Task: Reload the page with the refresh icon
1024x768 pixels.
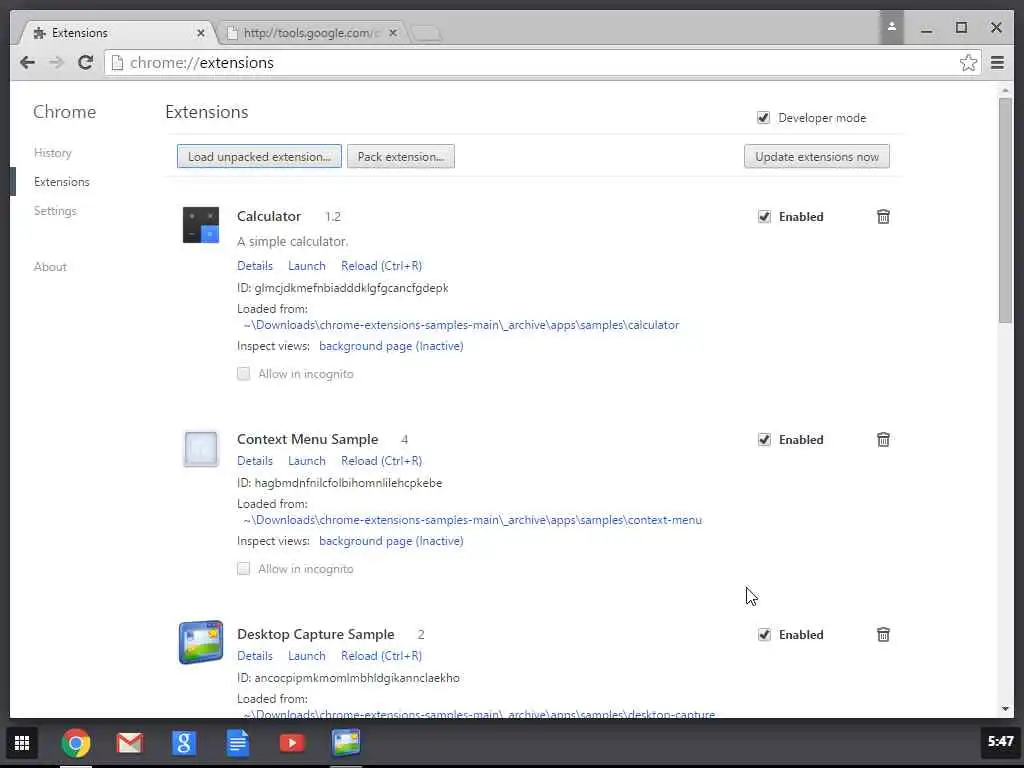Action: click(86, 63)
